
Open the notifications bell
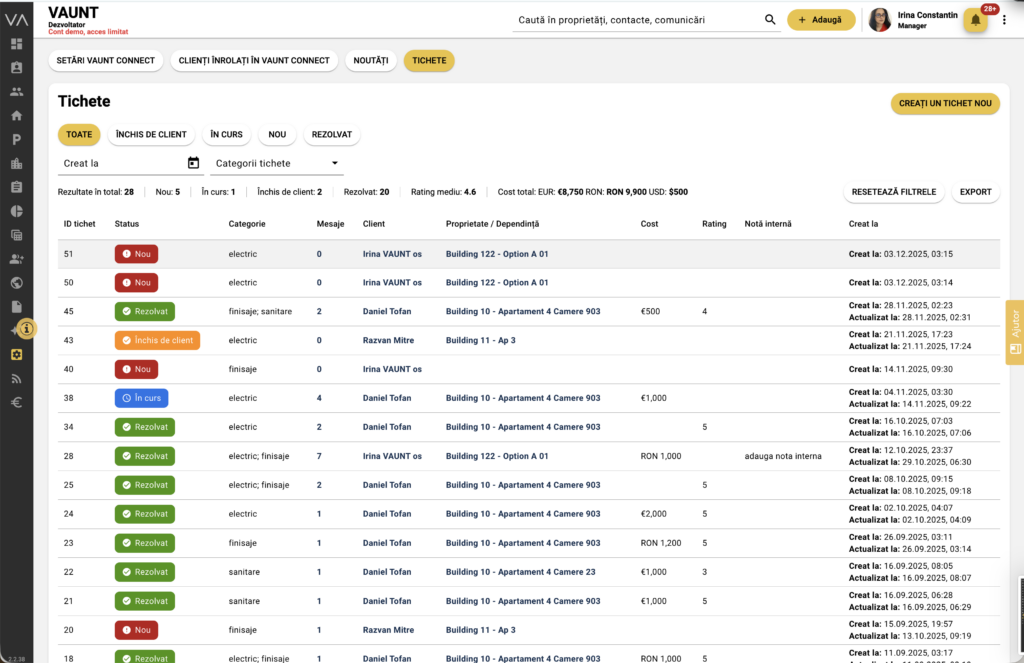[975, 20]
